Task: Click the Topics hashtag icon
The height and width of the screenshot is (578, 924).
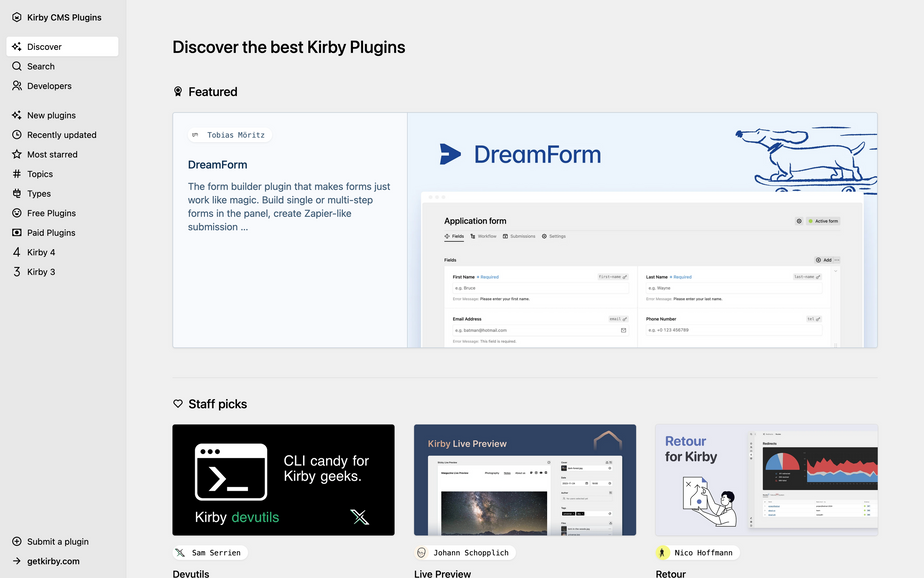Action: pyautogui.click(x=17, y=174)
